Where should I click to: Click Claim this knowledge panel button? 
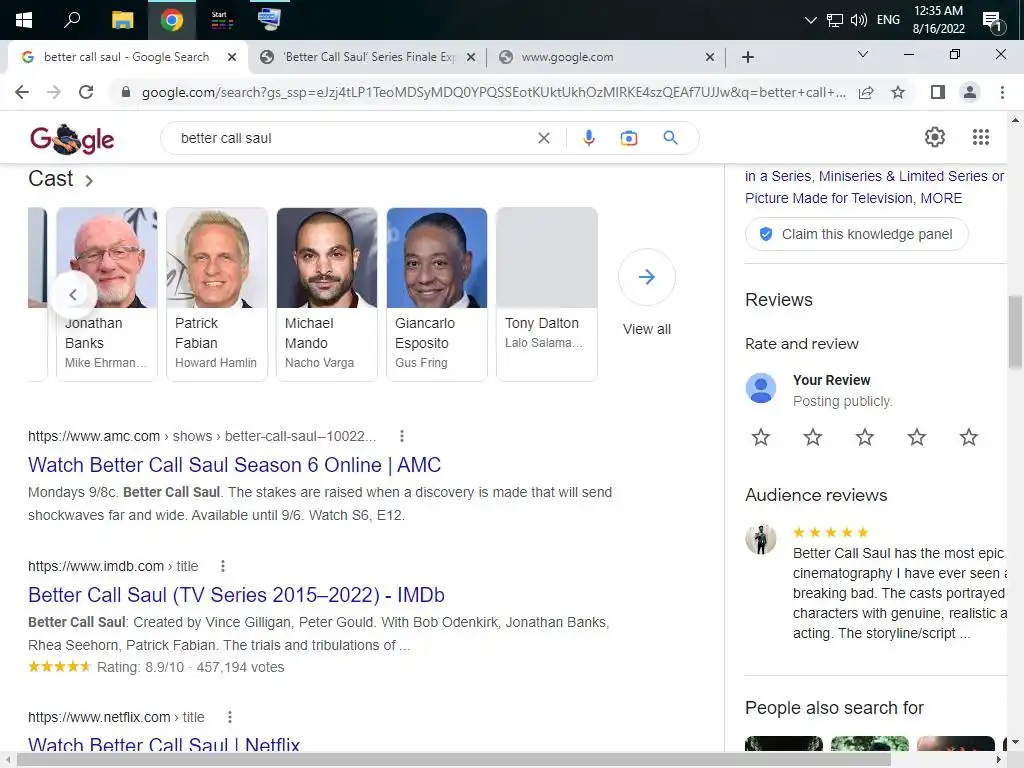[x=857, y=234]
